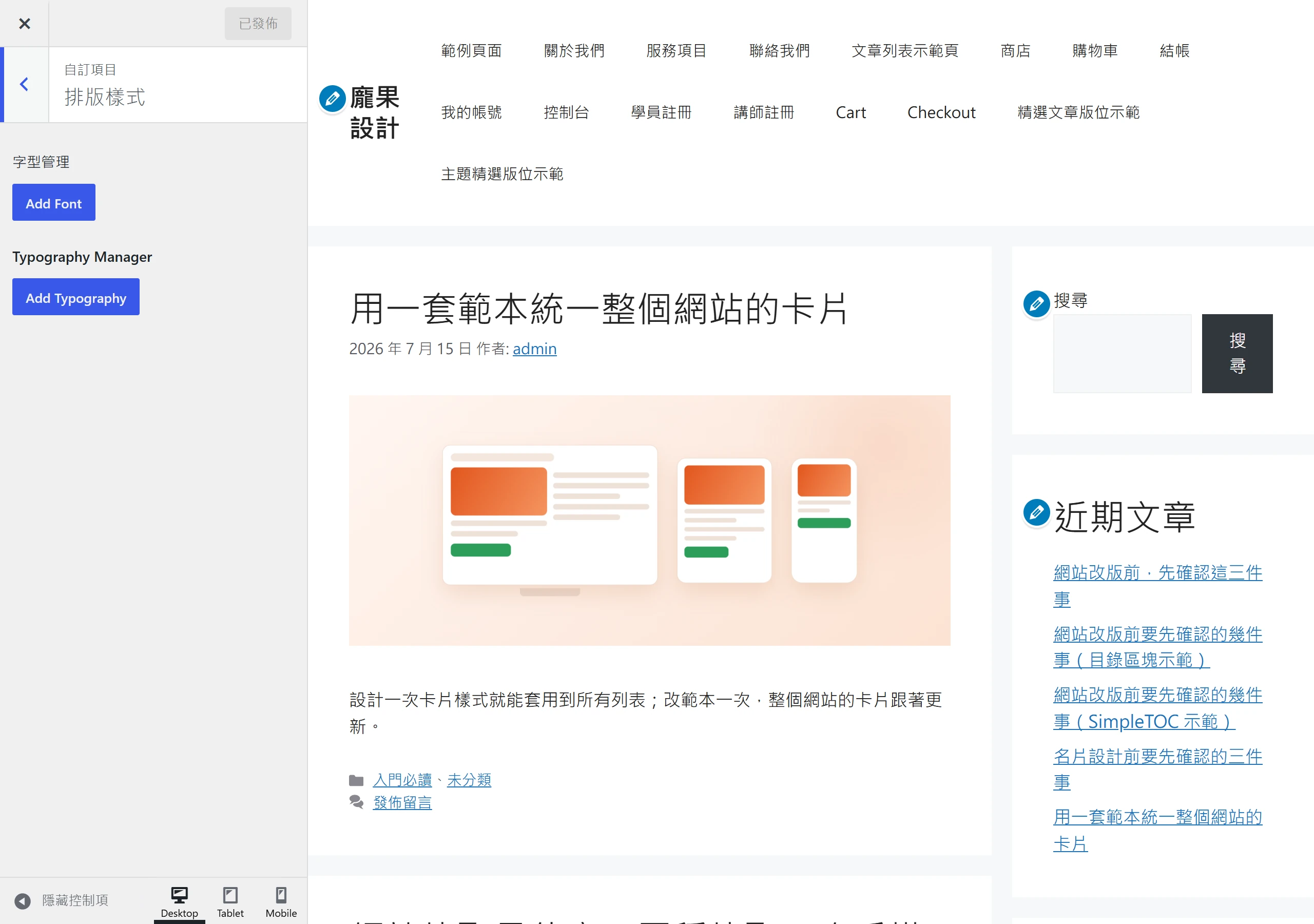Click the edit pencil beside 搜尋 widget
1314x924 pixels.
(1036, 304)
